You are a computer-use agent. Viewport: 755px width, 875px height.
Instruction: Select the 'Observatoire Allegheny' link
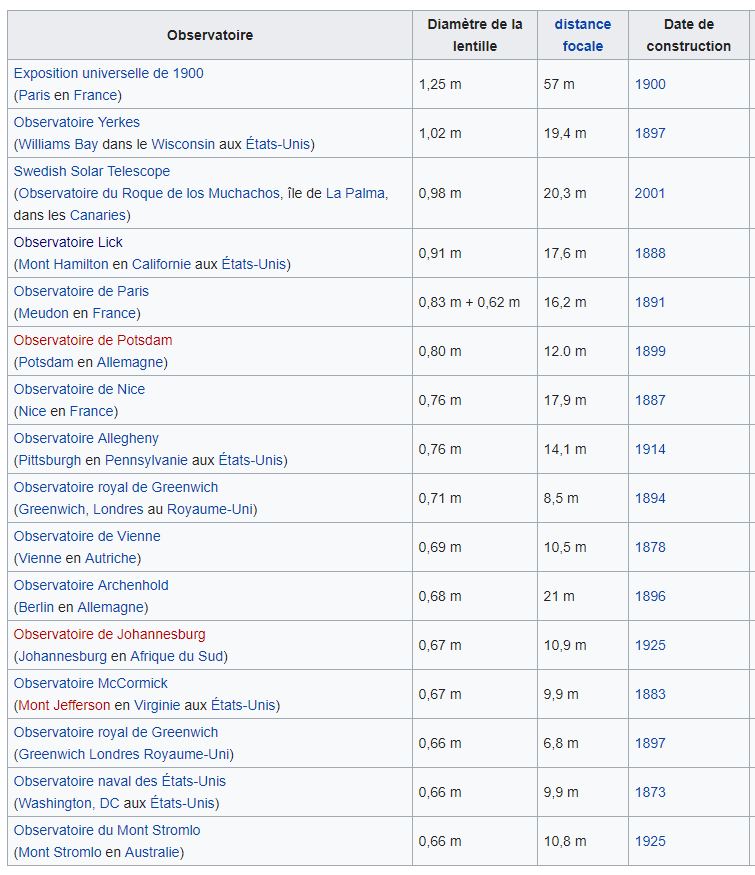click(86, 438)
